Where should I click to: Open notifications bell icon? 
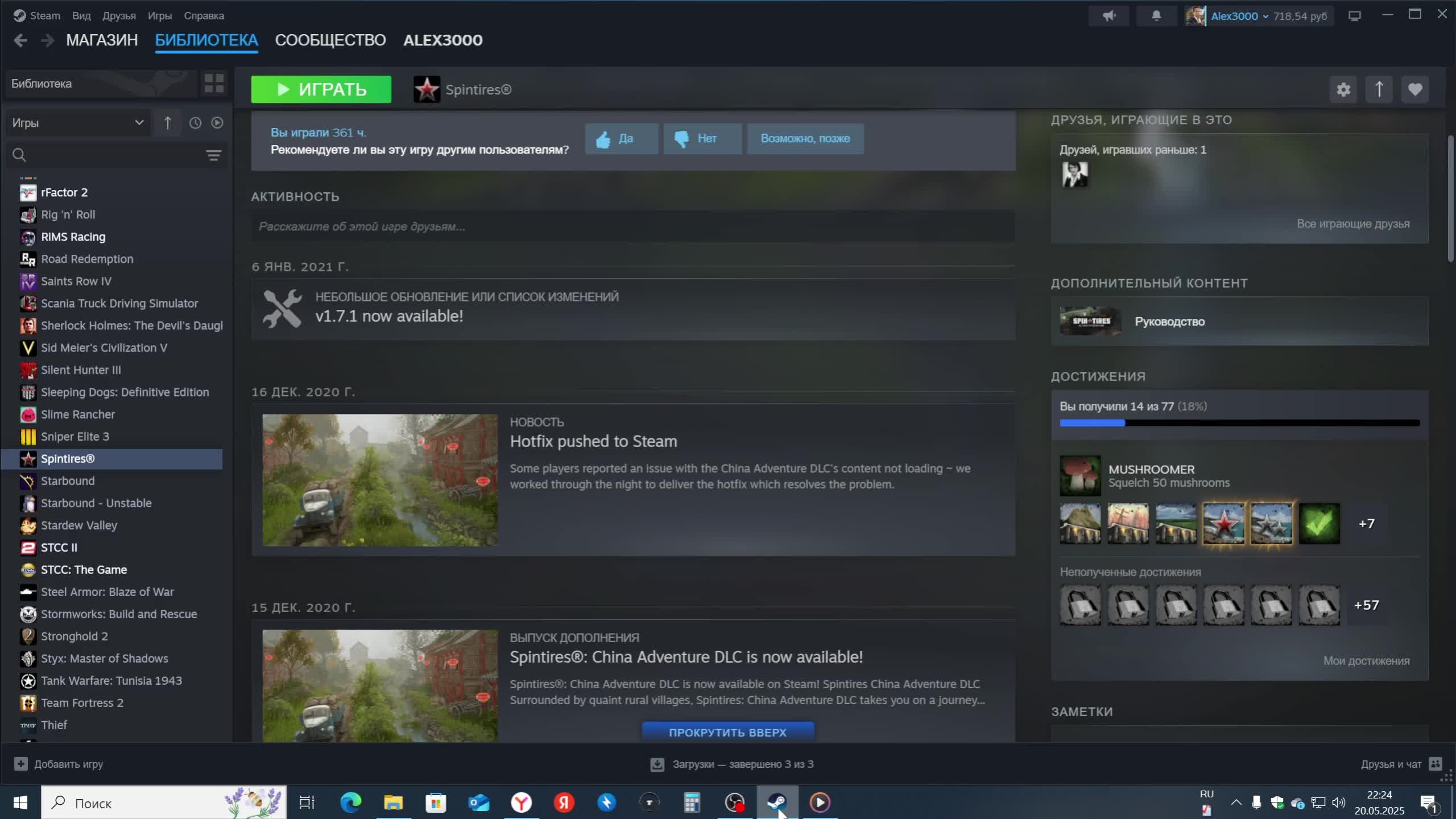pos(1156,16)
